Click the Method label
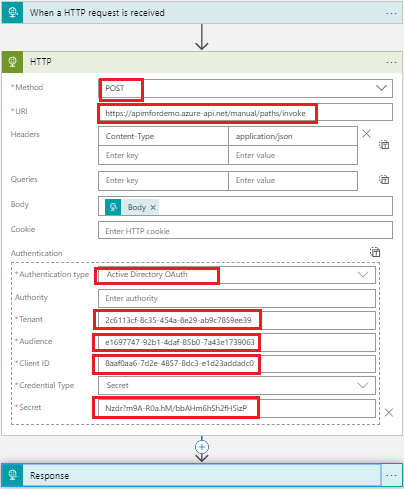The image size is (404, 489). [29, 87]
